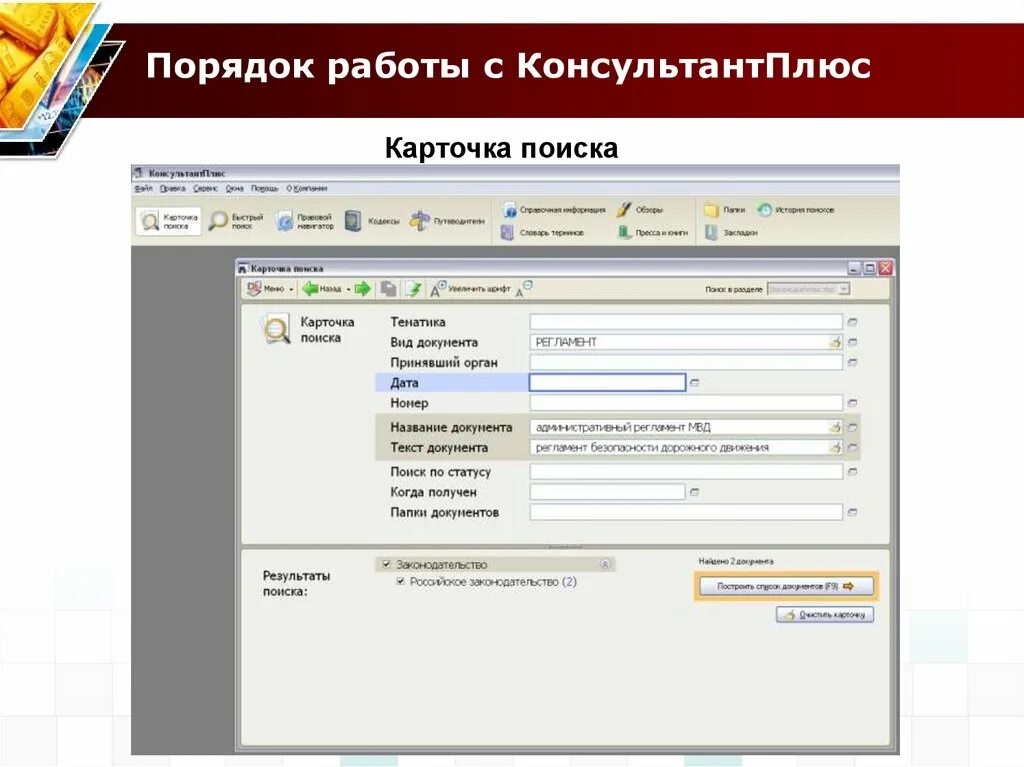The height and width of the screenshot is (767, 1024).
Task: Click the small icon right of Принявший орган field
Action: 852,363
